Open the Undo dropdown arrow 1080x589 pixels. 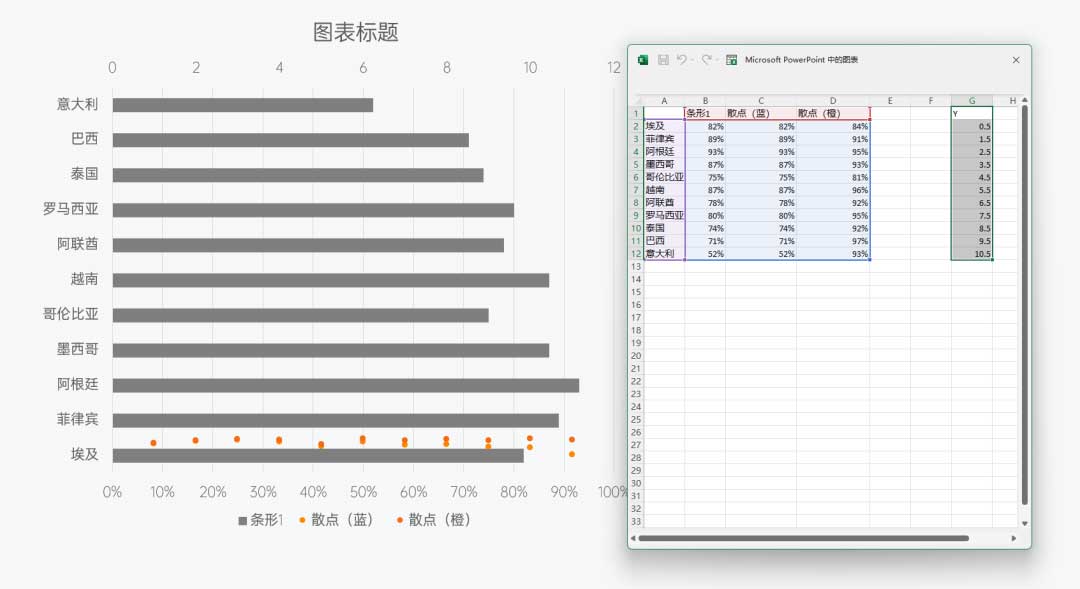point(693,60)
